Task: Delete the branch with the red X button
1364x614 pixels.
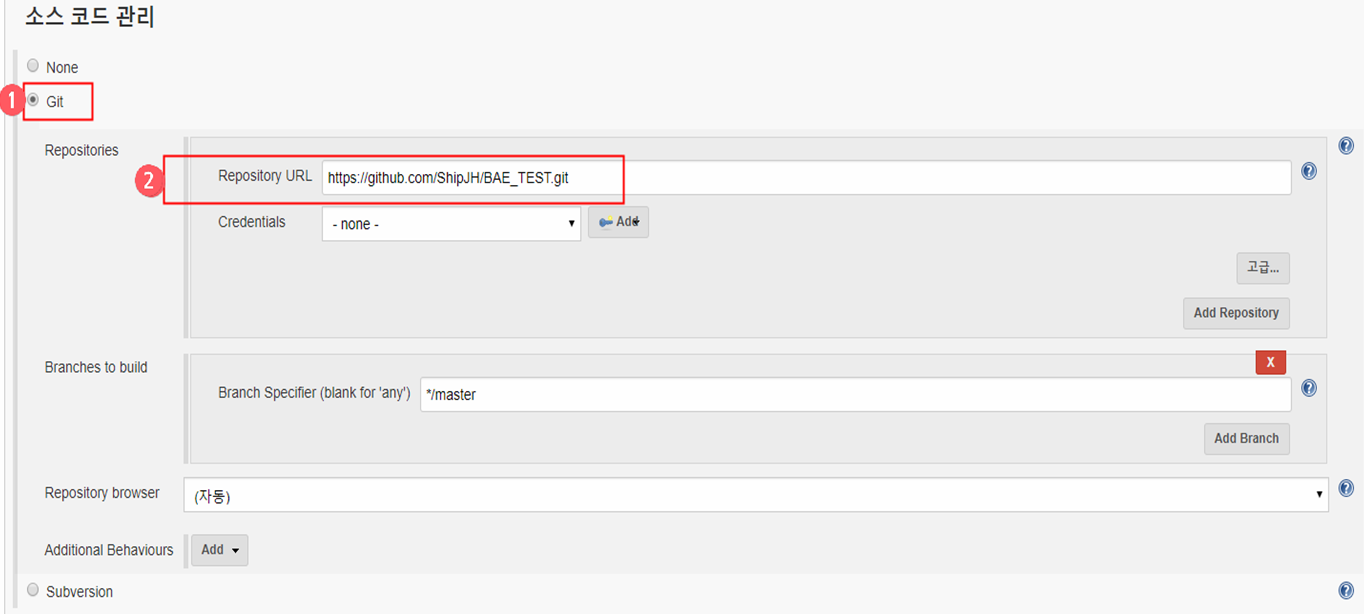Action: tap(1270, 362)
